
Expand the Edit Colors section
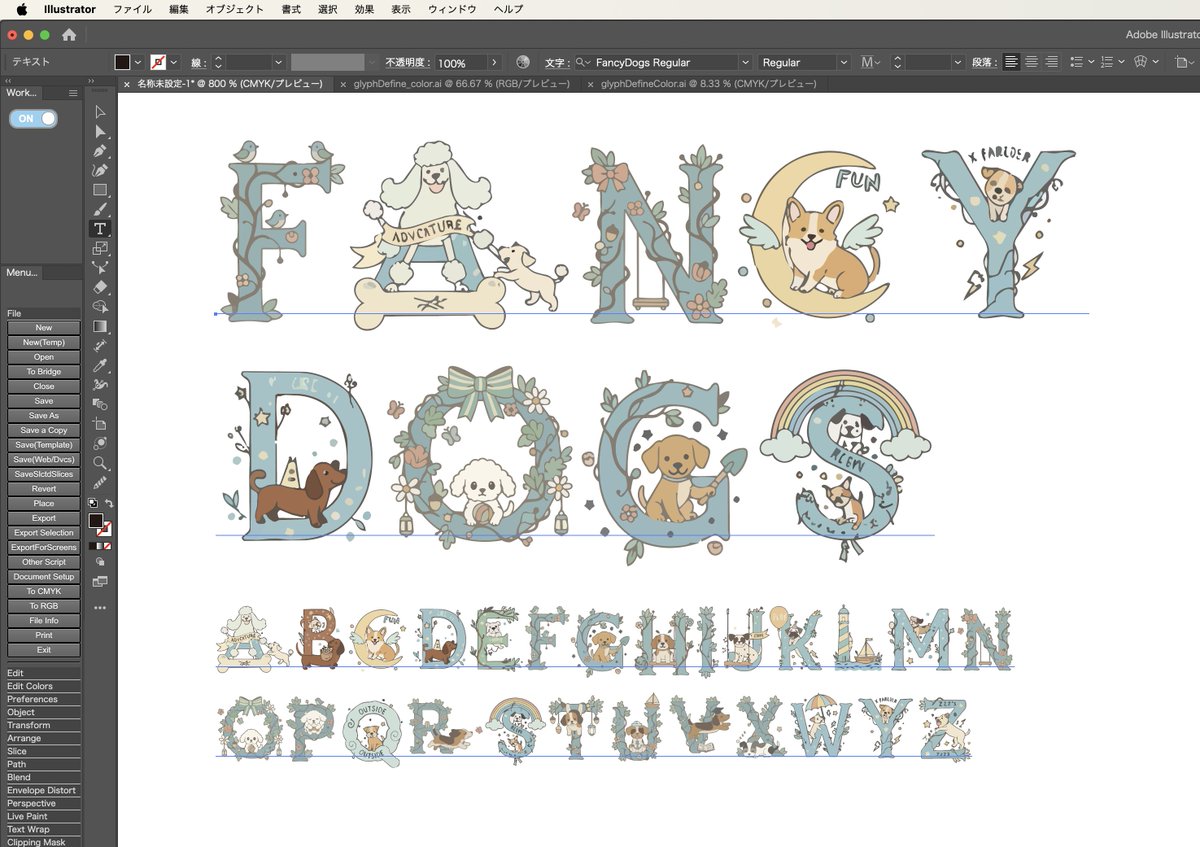pos(30,686)
